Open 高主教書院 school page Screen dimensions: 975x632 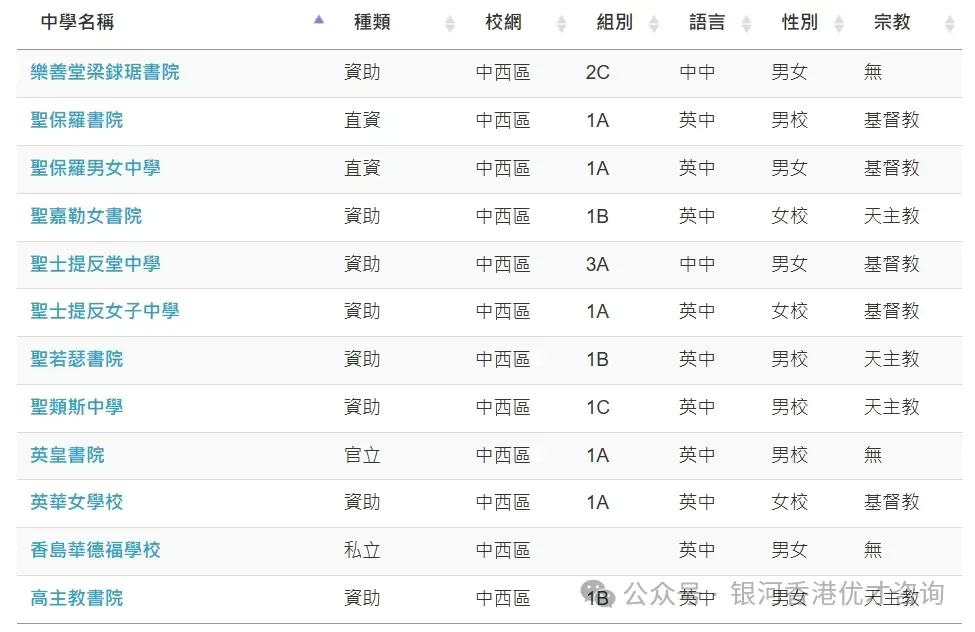pos(77,598)
